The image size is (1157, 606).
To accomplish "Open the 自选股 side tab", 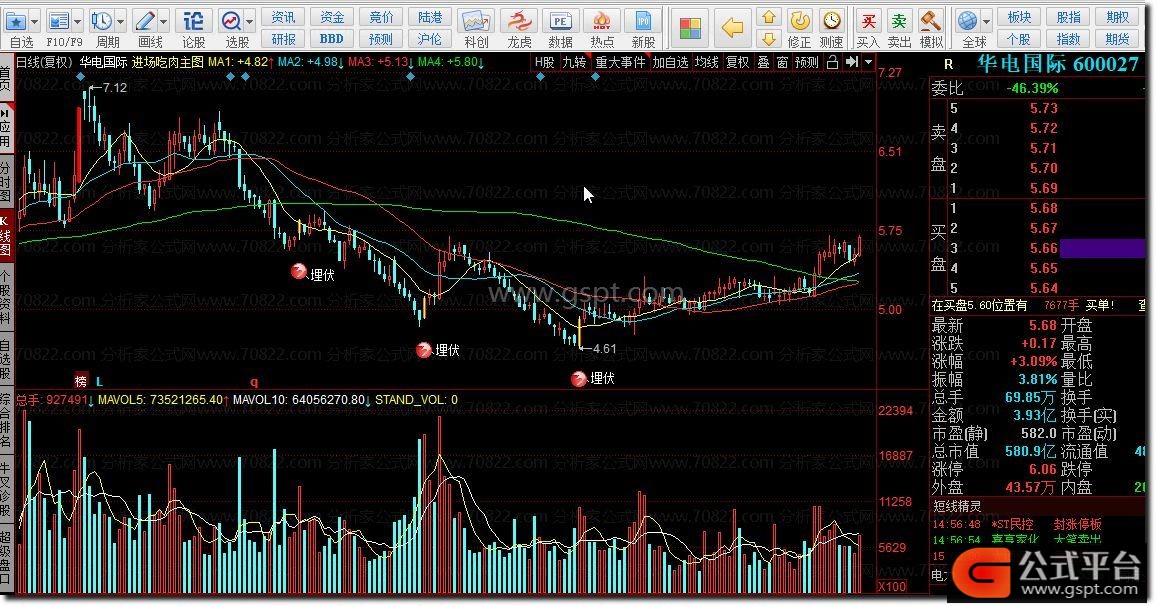I will pyautogui.click(x=6, y=359).
